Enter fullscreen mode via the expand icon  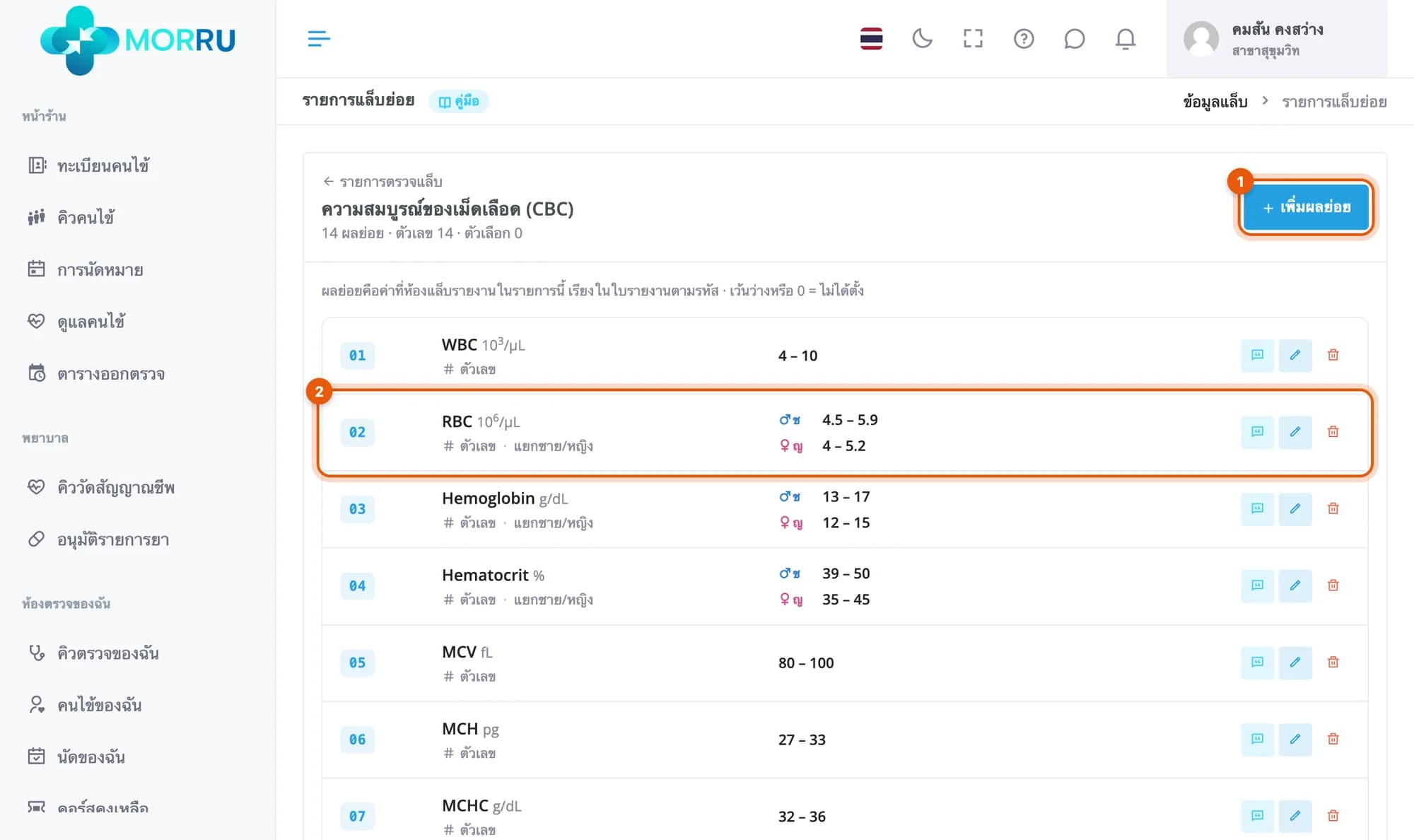point(973,39)
